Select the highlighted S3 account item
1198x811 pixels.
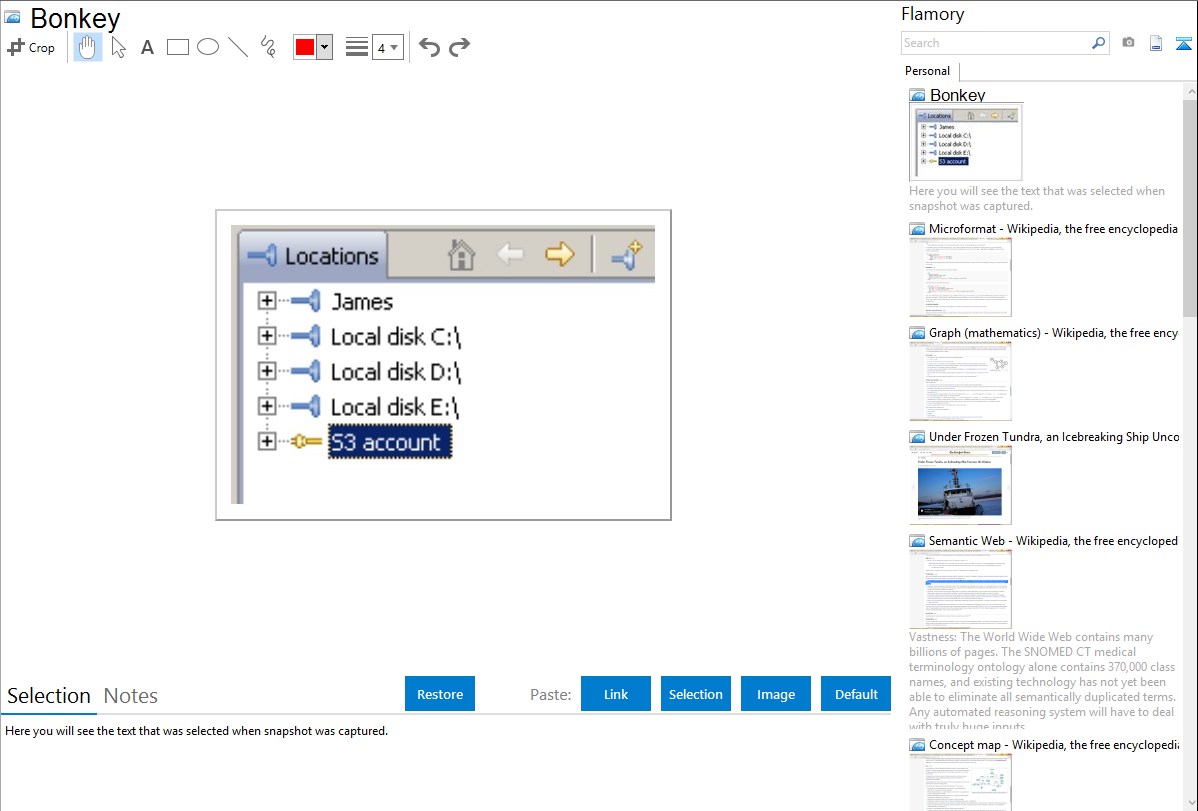(390, 442)
